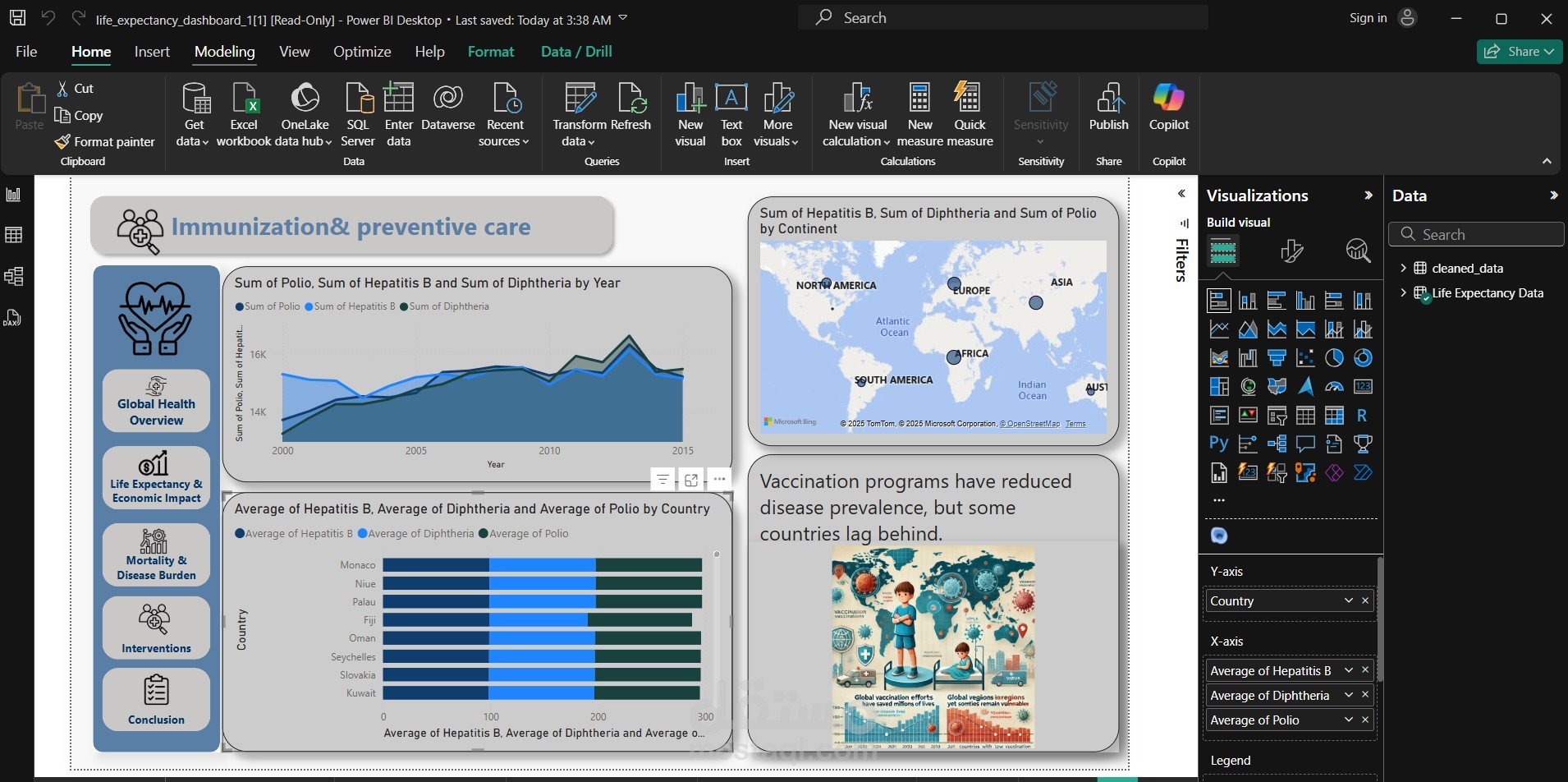Open the Modeling ribbon tab
The image size is (1568, 782).
(x=224, y=52)
